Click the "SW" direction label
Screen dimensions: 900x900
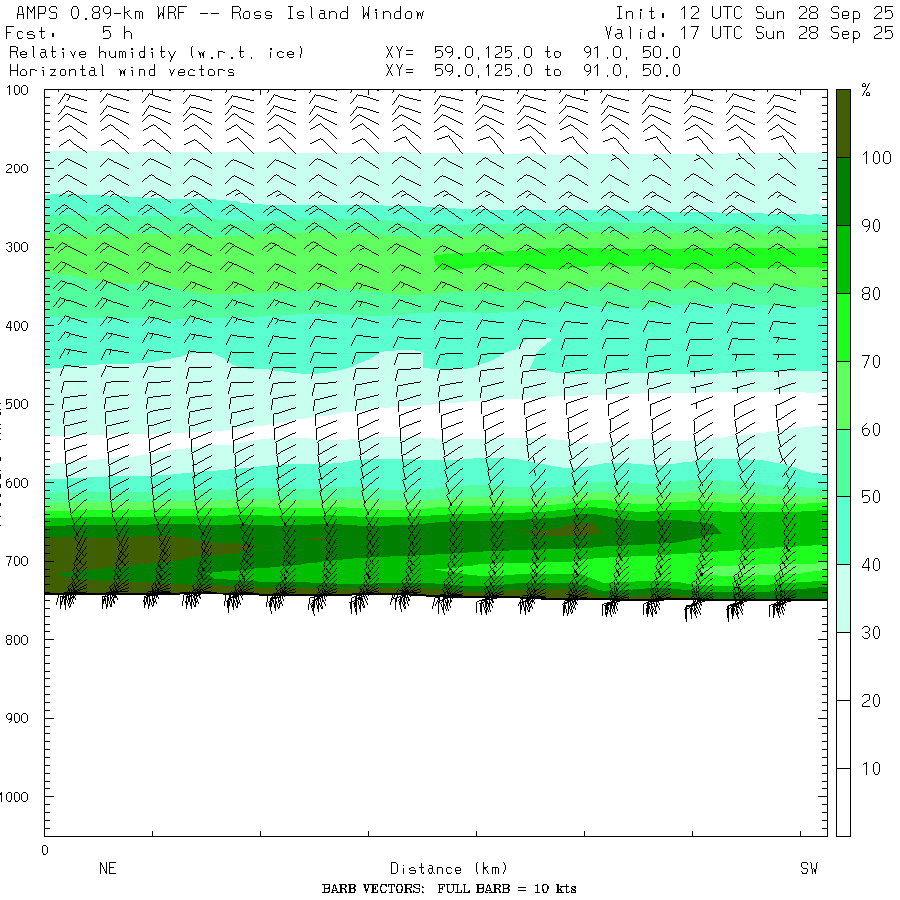coord(809,868)
